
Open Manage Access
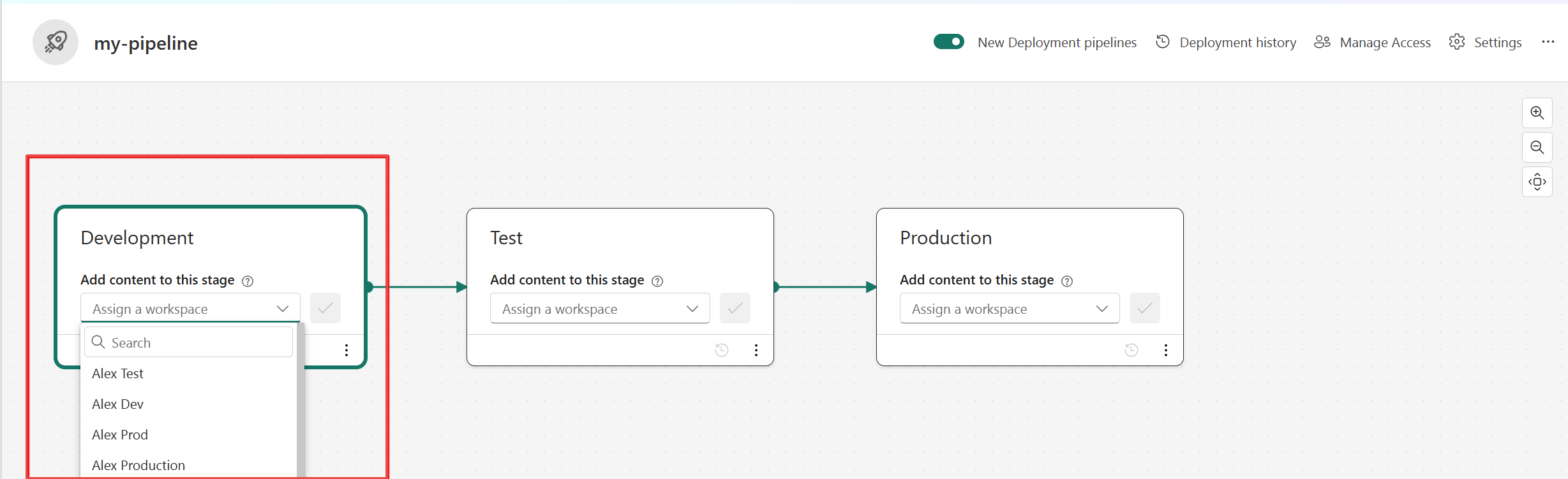point(1373,42)
